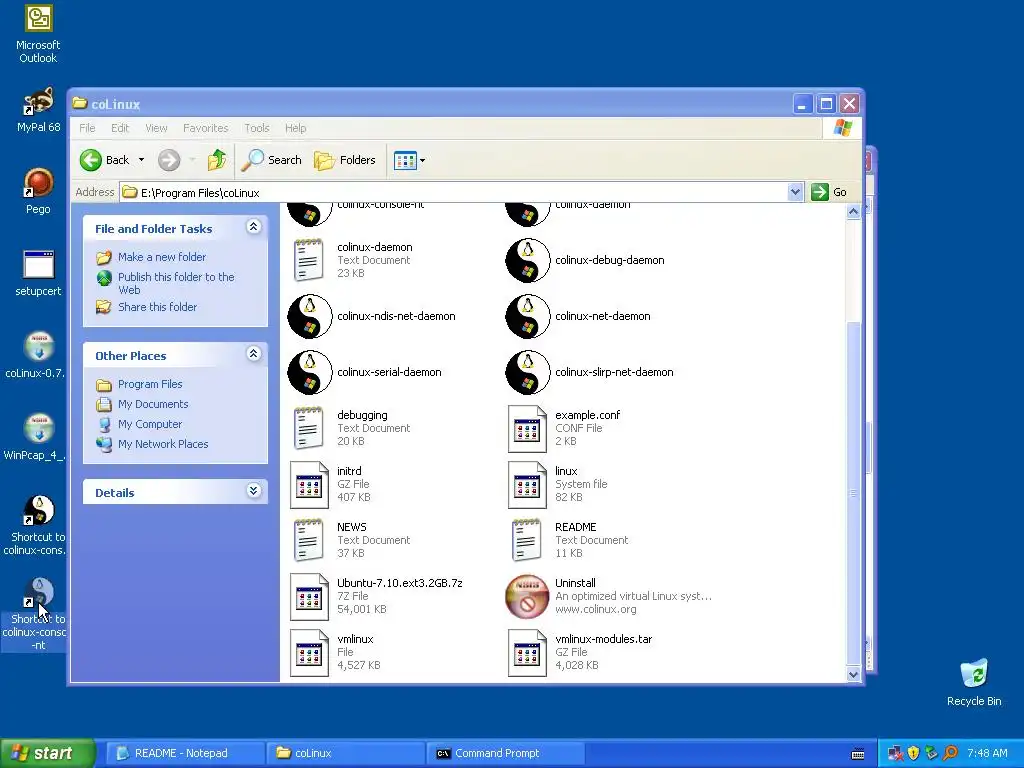The image size is (1024, 768).
Task: Select the colinux-net-daemon icon
Action: click(527, 316)
